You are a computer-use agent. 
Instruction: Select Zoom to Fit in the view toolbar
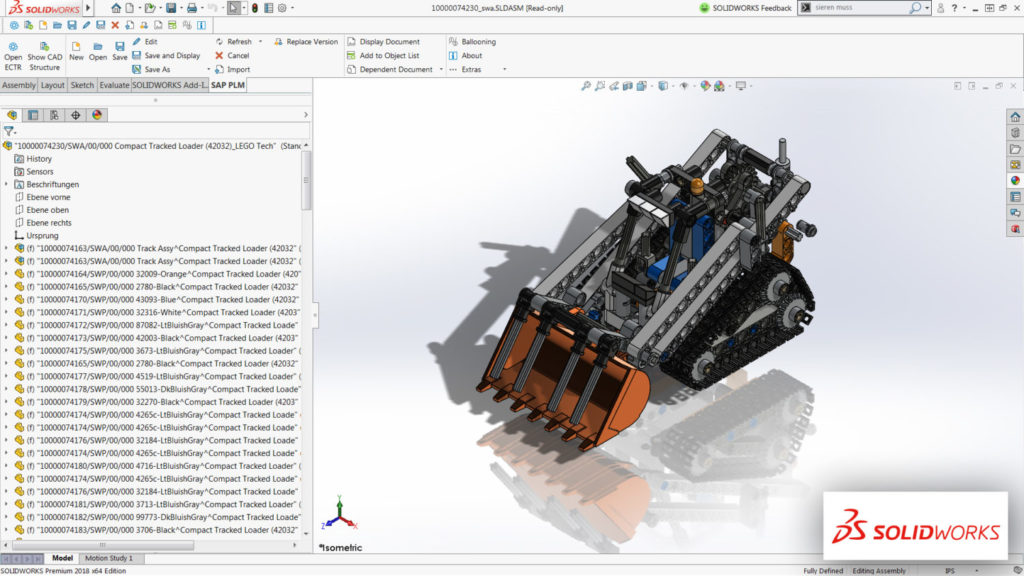[587, 86]
